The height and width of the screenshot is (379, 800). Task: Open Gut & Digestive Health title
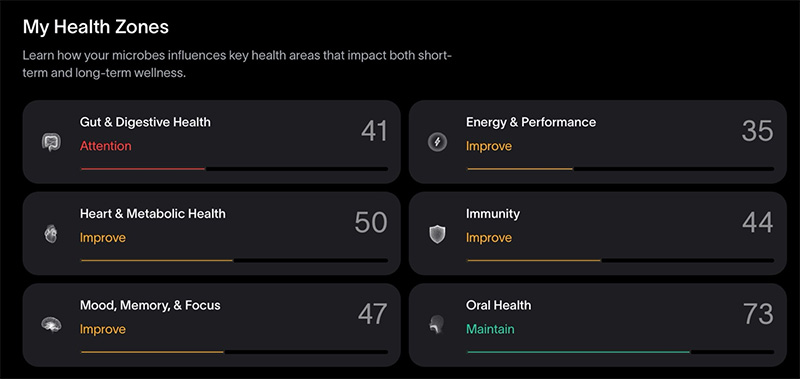tap(145, 122)
